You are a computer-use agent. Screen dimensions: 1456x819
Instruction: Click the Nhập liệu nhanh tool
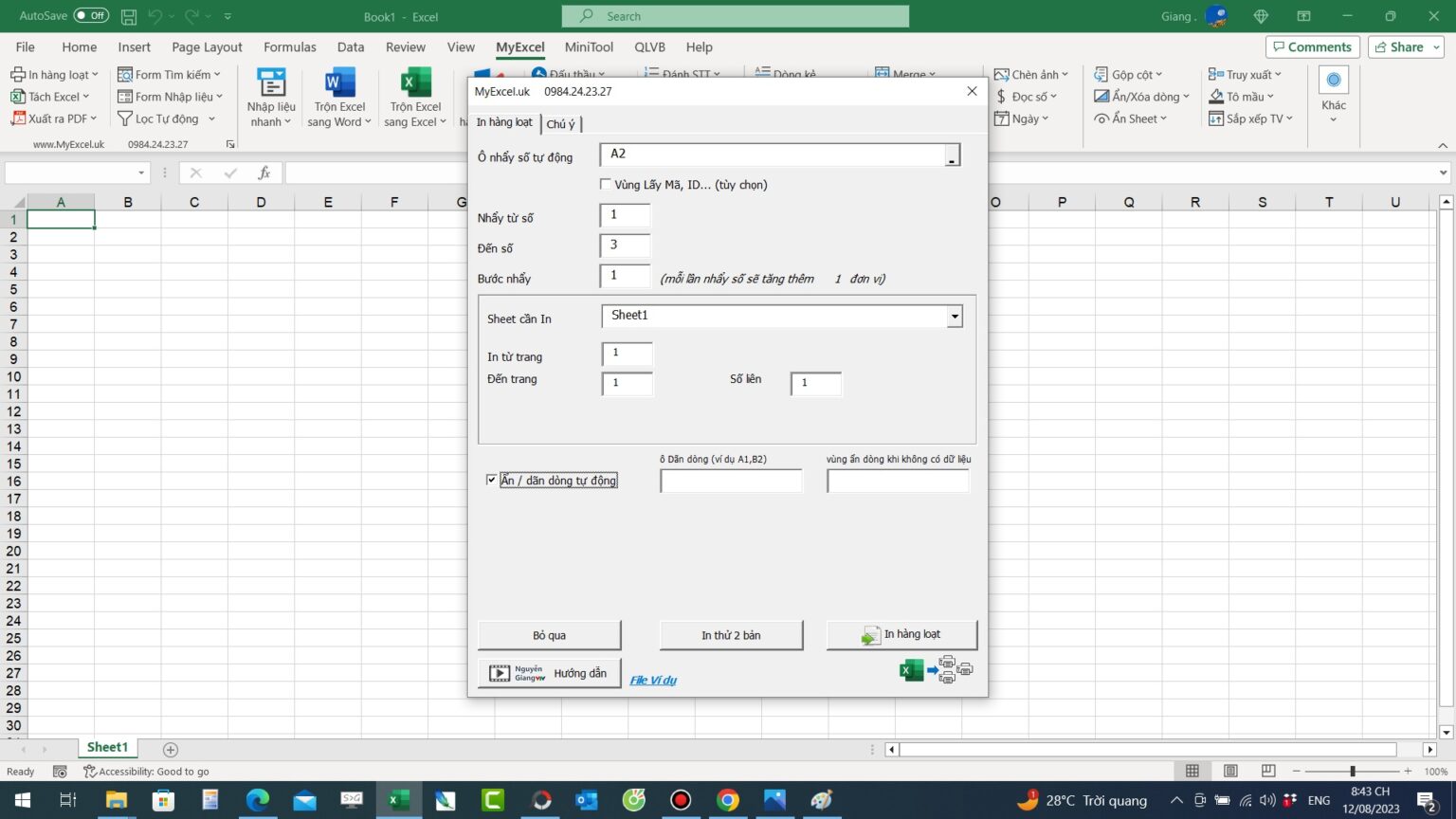(x=270, y=96)
